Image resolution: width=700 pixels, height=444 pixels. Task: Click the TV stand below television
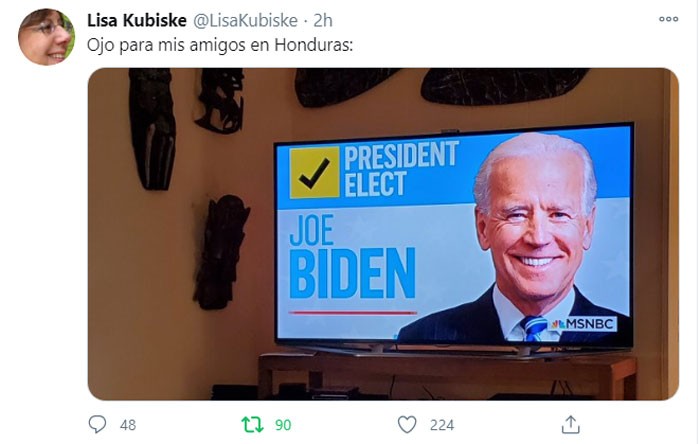coord(447,374)
